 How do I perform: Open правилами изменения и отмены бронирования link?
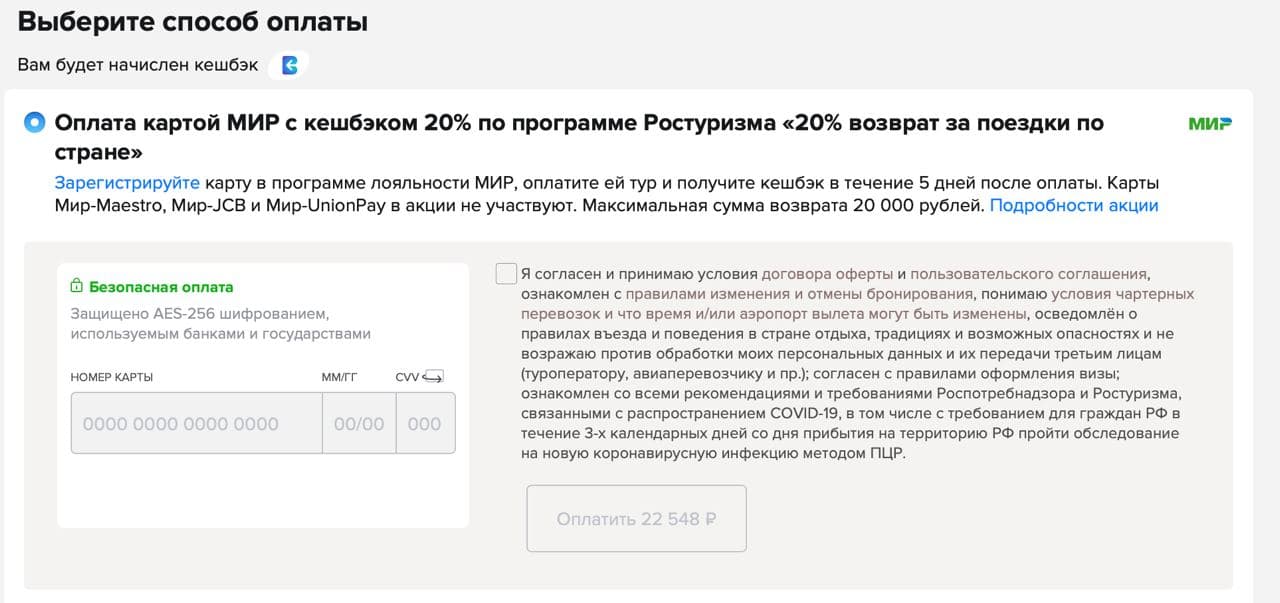pyautogui.click(x=799, y=294)
